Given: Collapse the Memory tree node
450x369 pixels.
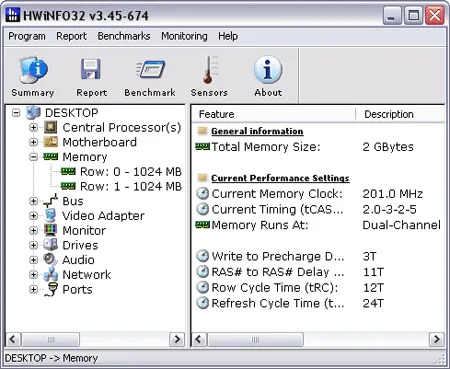Looking at the screenshot, I should [x=33, y=157].
